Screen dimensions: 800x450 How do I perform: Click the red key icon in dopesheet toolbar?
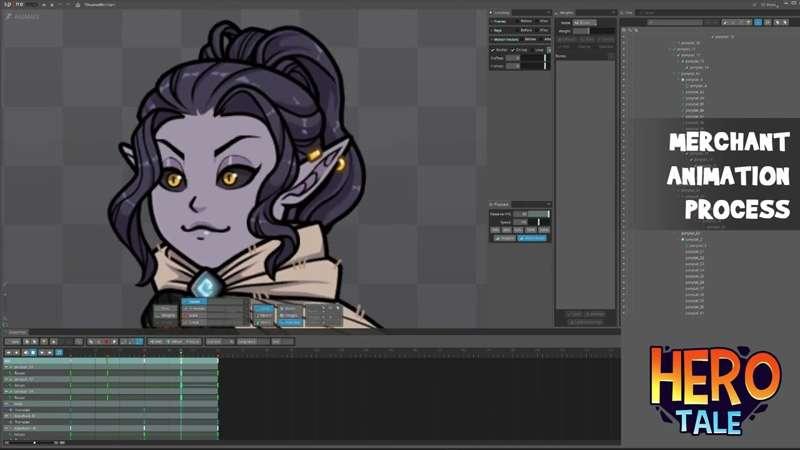tap(106, 341)
